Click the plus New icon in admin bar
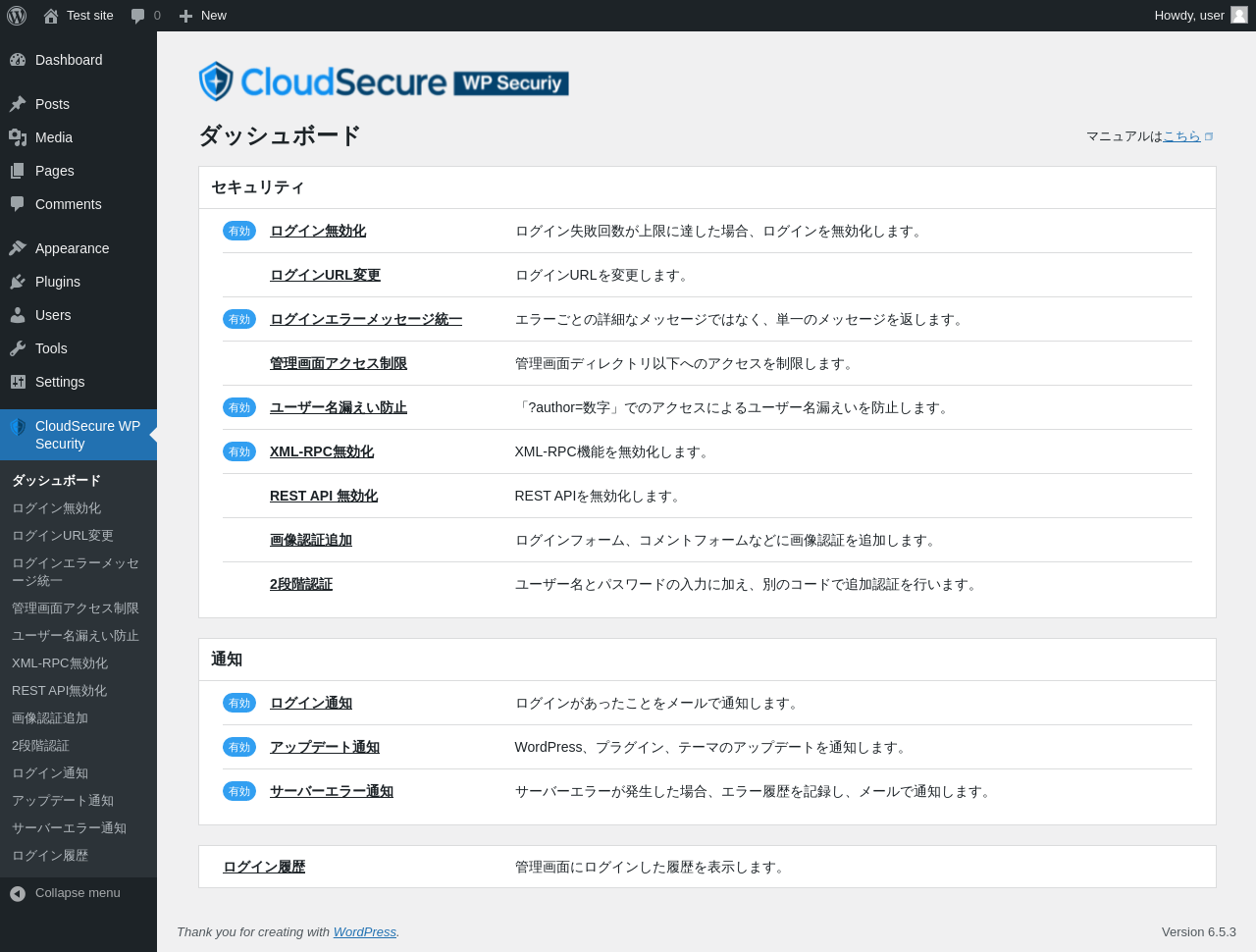The width and height of the screenshot is (1256, 952). (185, 16)
